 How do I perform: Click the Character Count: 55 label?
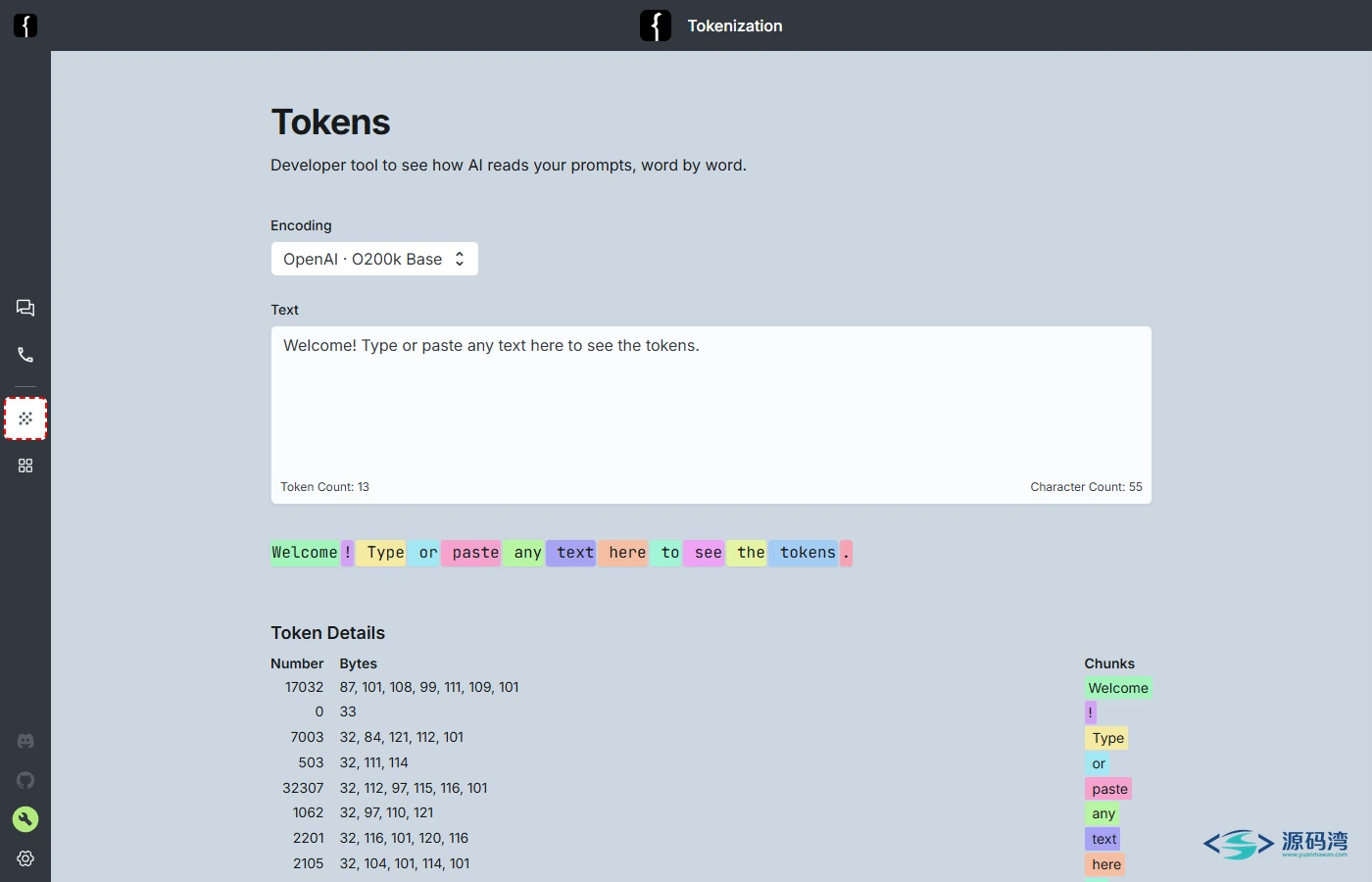point(1086,487)
